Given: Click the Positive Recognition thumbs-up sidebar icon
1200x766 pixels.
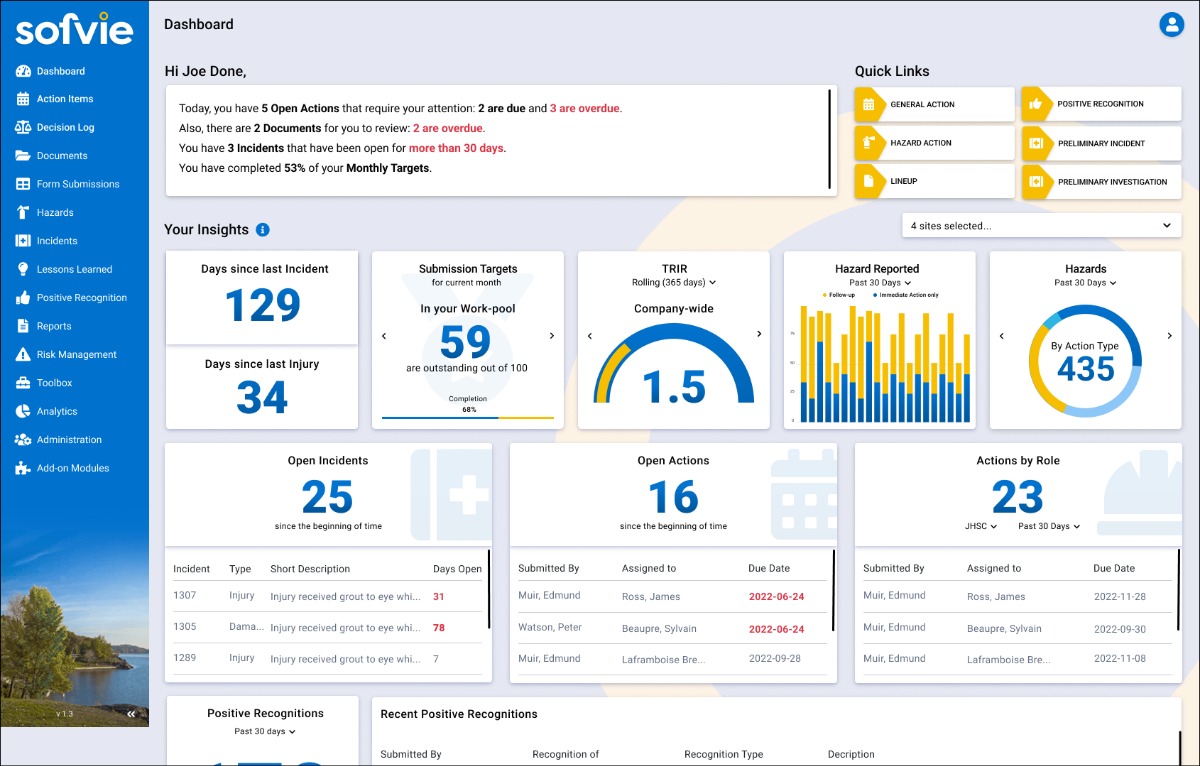Looking at the screenshot, I should coord(23,298).
